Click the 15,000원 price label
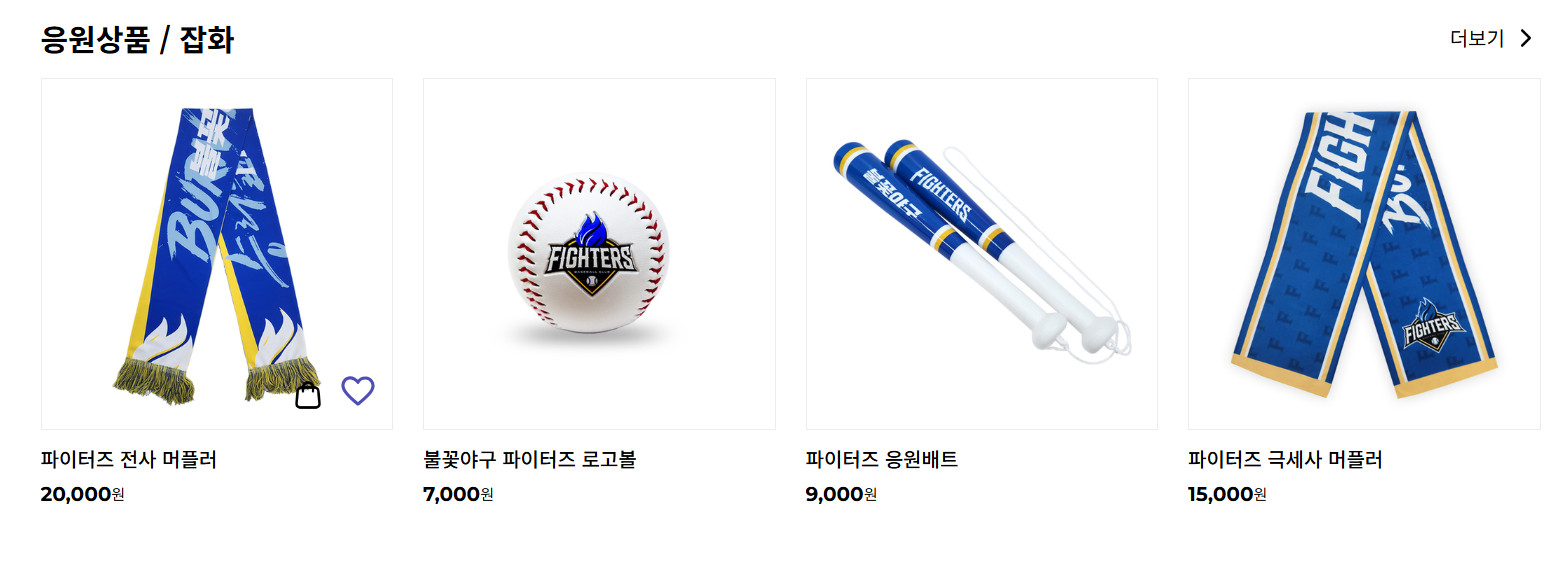The image size is (1566, 580). coord(1227,494)
